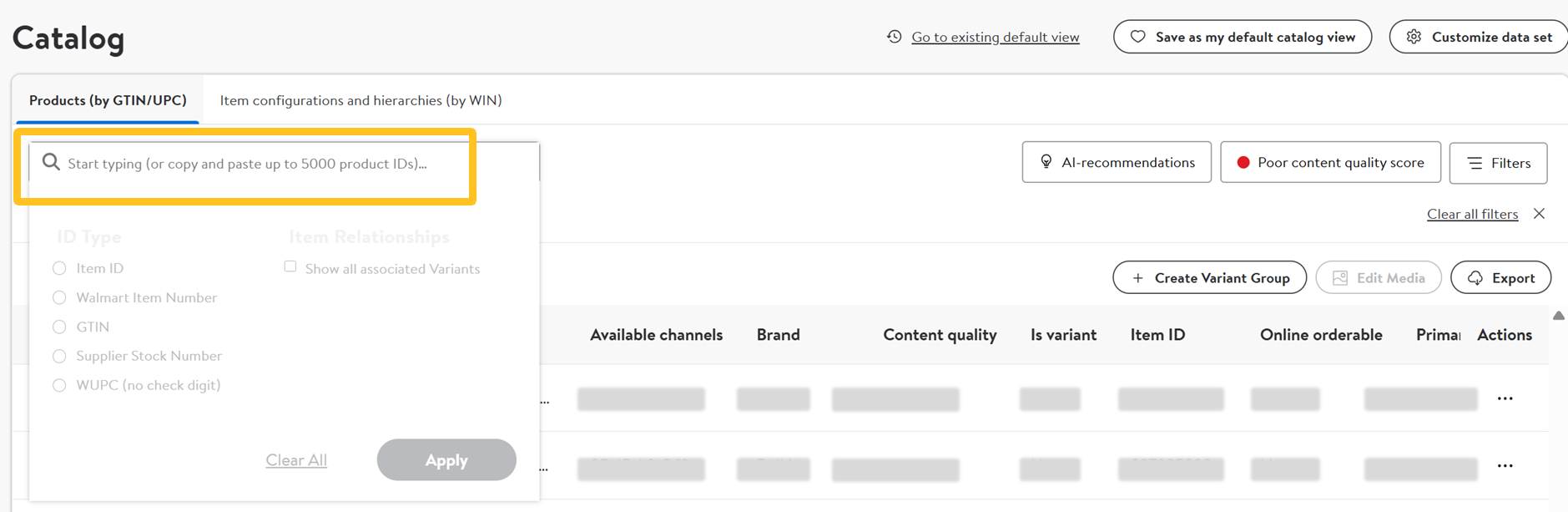Enable Show all associated Variants checkbox
The width and height of the screenshot is (1568, 512).
(x=290, y=267)
